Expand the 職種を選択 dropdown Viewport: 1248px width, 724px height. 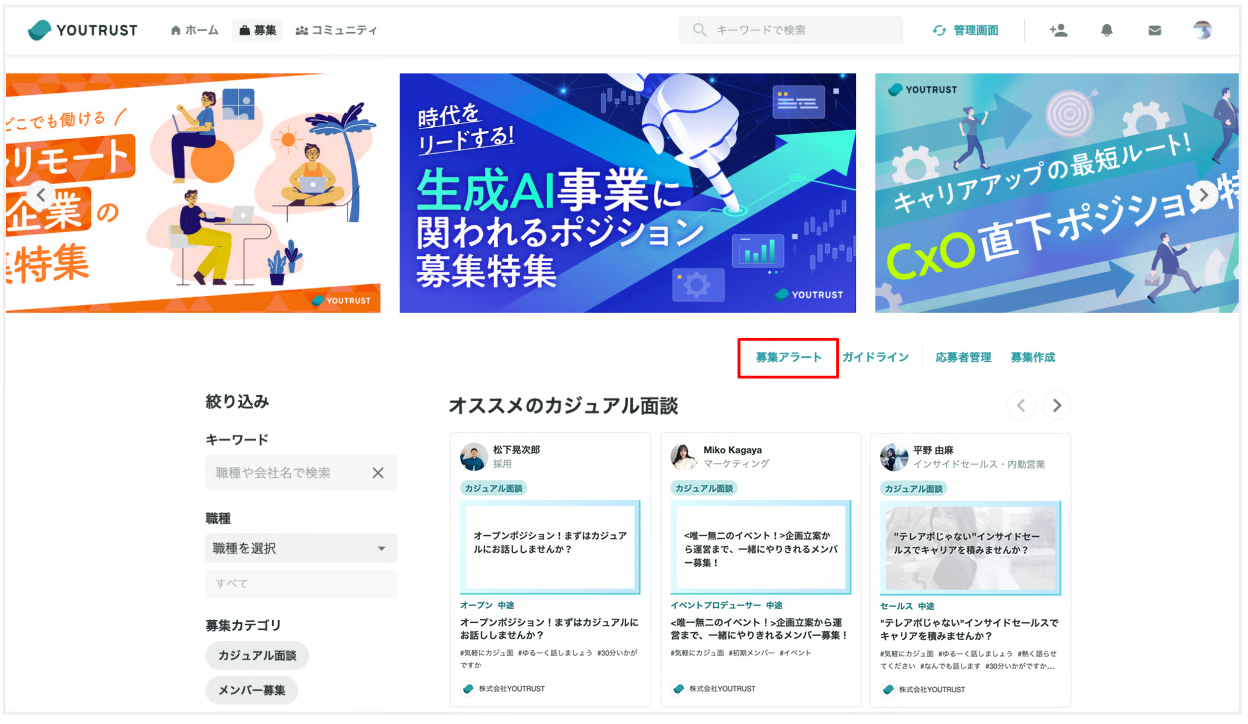pyautogui.click(x=301, y=548)
